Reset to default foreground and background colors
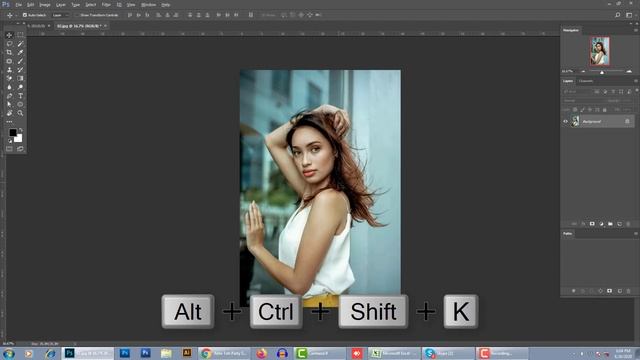Screen dimensions: 640x360 coord(10,141)
